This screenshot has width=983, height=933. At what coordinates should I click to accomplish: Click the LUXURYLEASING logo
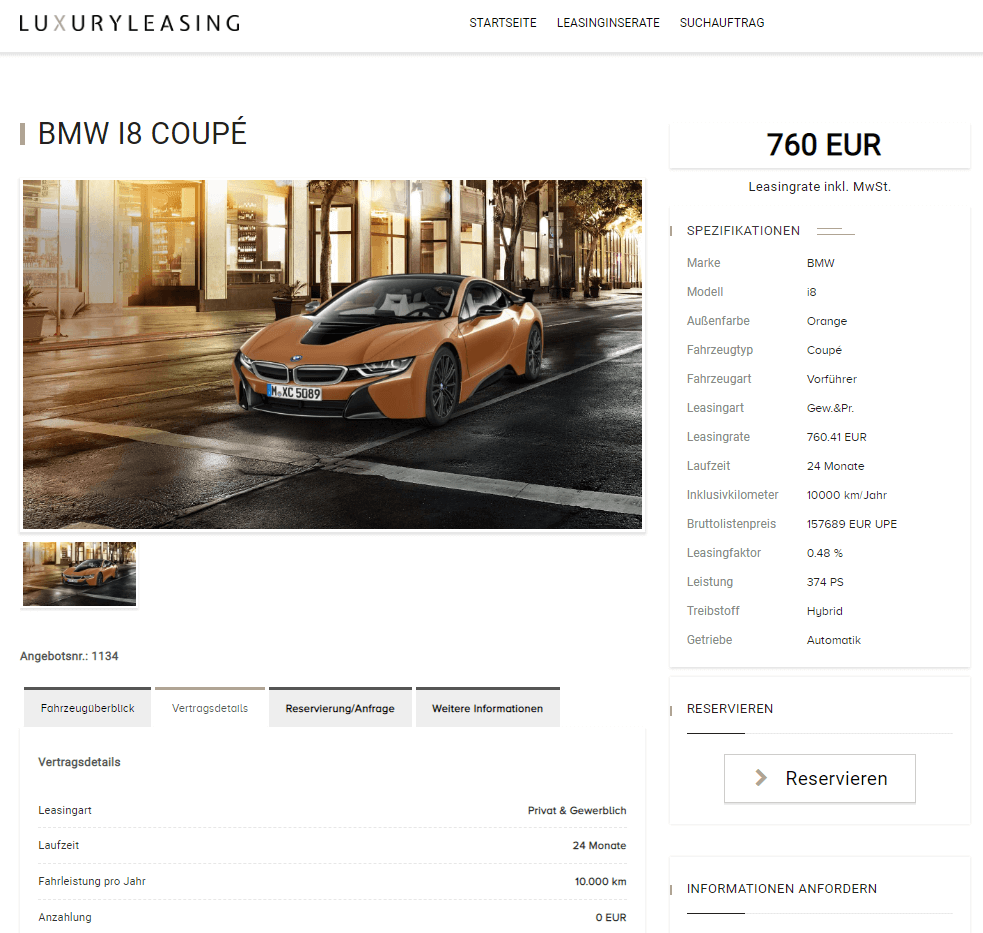(x=130, y=23)
